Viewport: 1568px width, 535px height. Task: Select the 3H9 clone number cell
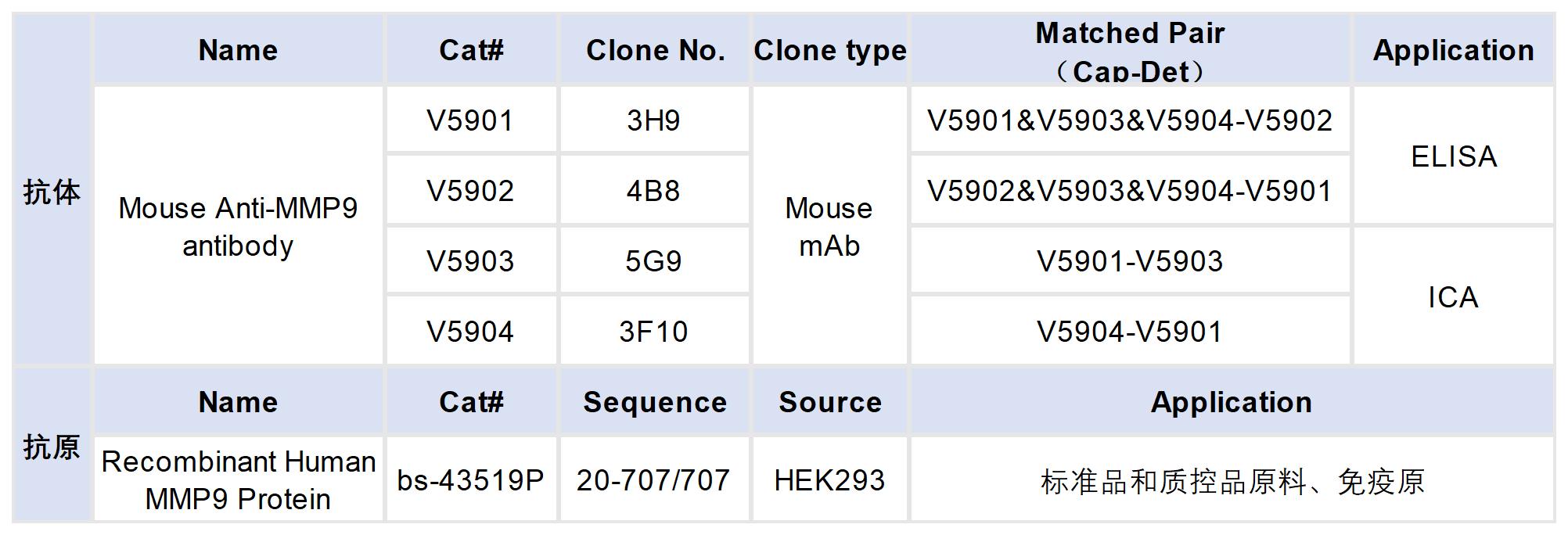[653, 120]
